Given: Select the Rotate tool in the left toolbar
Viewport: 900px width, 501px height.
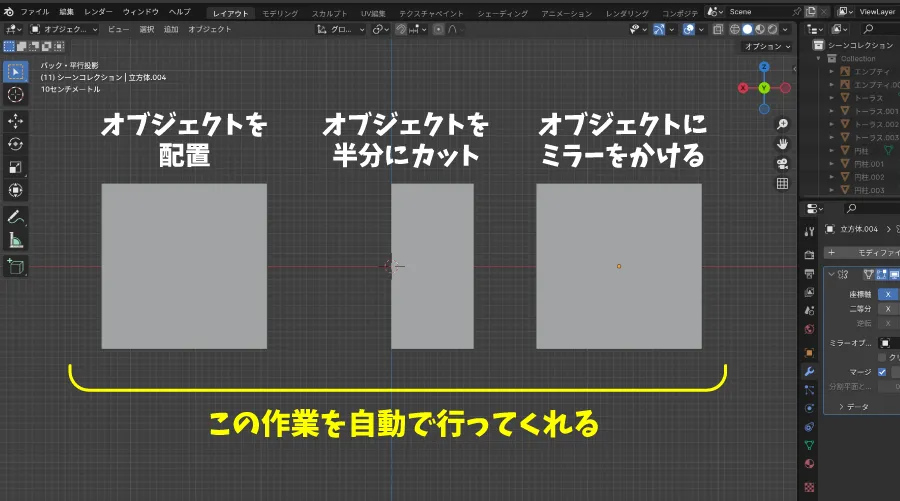Looking at the screenshot, I should tap(16, 144).
